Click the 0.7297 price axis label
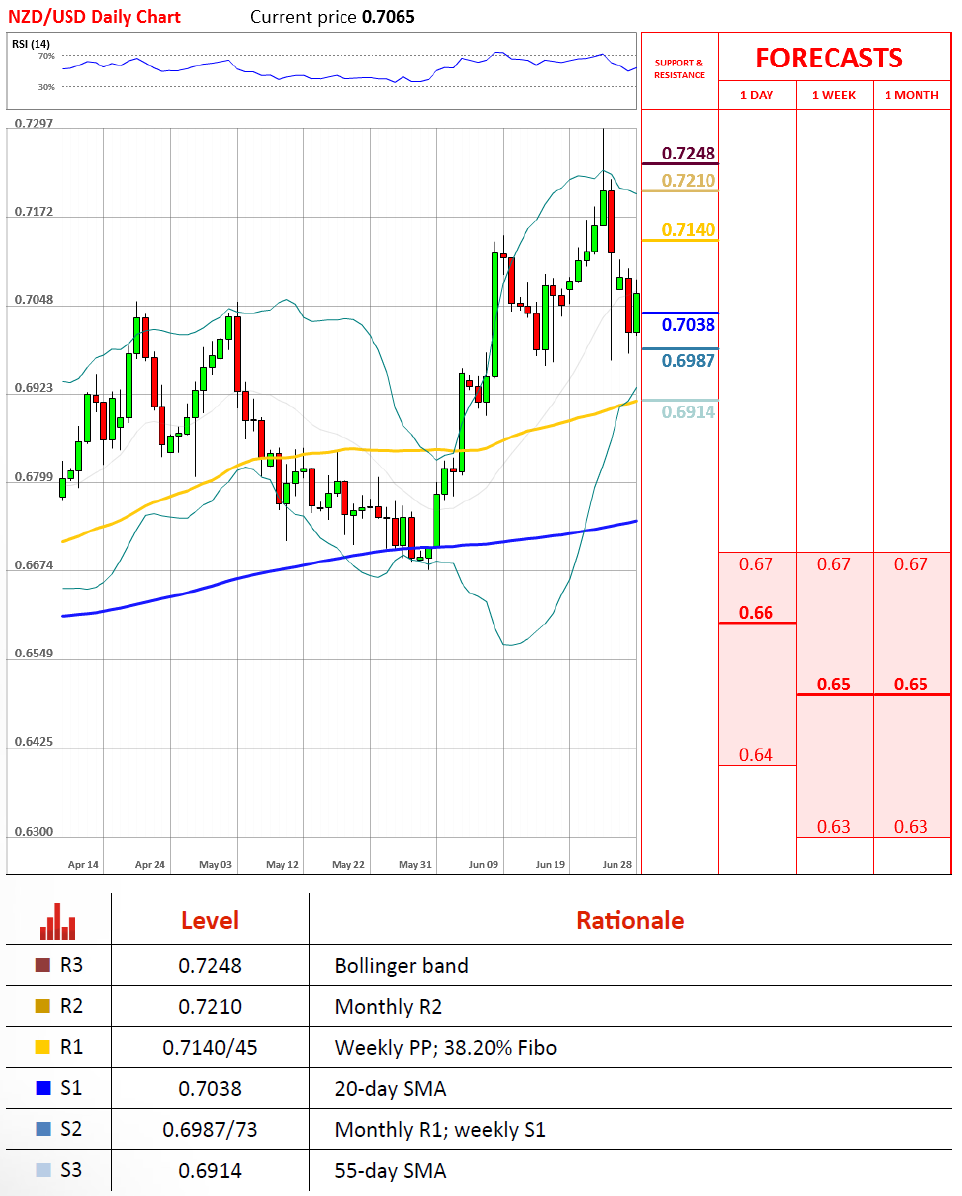Image resolution: width=962 pixels, height=1196 pixels. point(34,124)
